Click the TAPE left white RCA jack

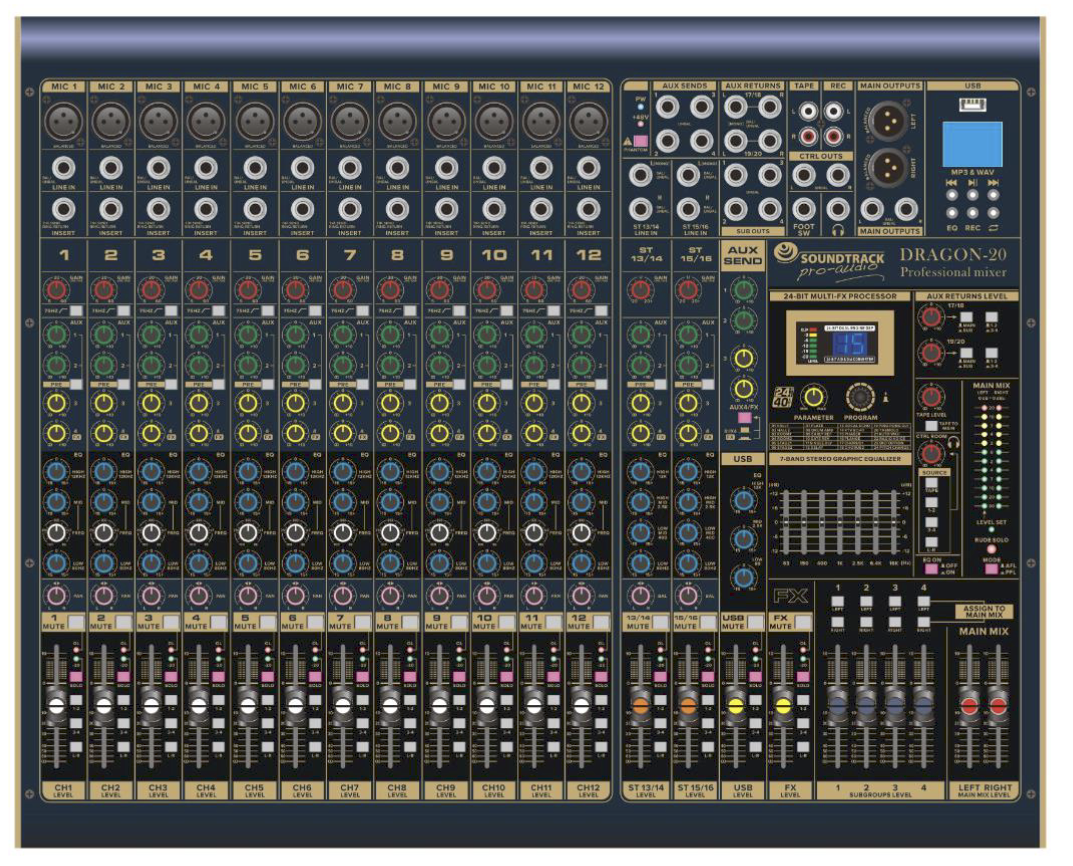pyautogui.click(x=808, y=111)
